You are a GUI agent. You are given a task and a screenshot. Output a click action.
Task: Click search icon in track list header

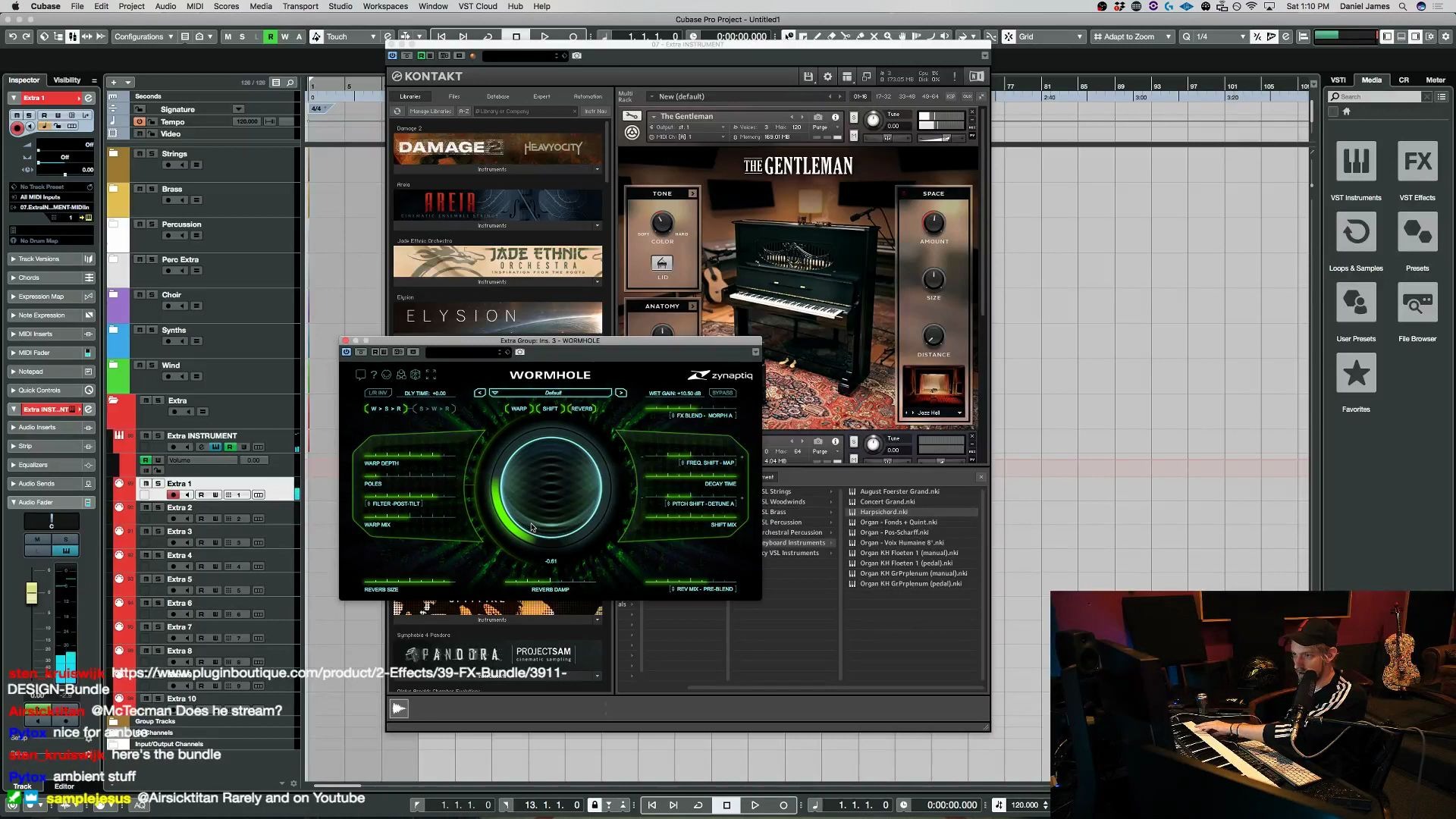coord(290,83)
